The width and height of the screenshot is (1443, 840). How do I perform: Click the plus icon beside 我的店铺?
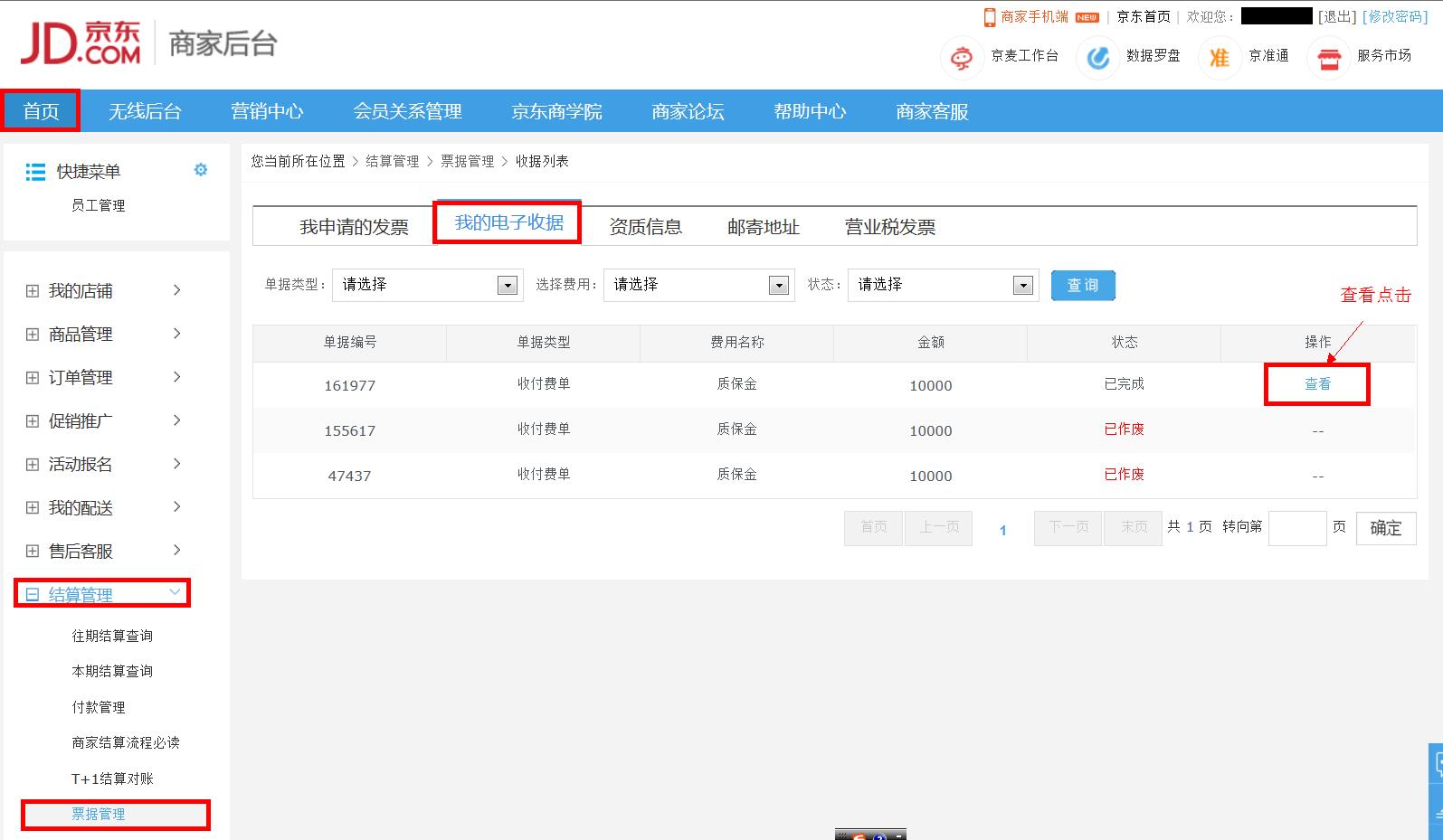point(33,291)
